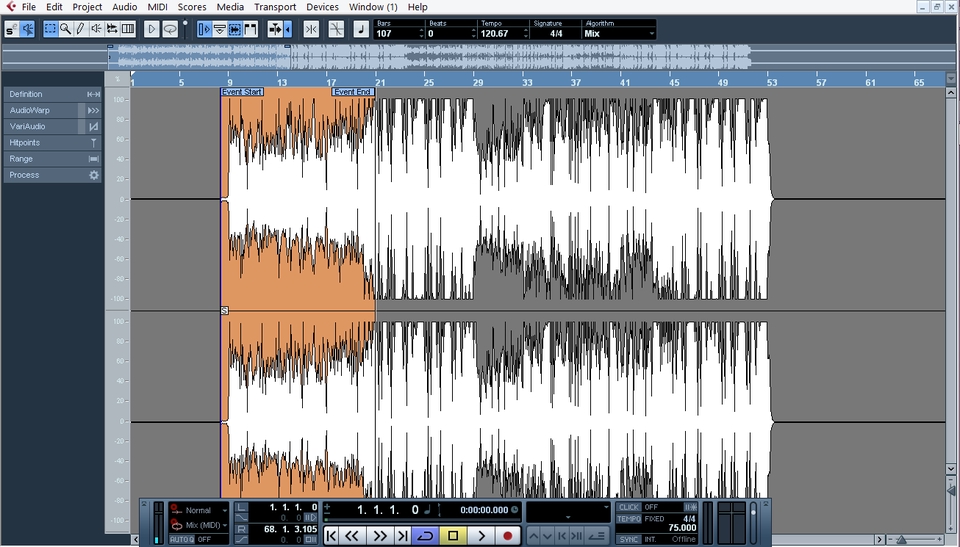Open the Transport menu
Screen dimensions: 960x547
click(274, 7)
